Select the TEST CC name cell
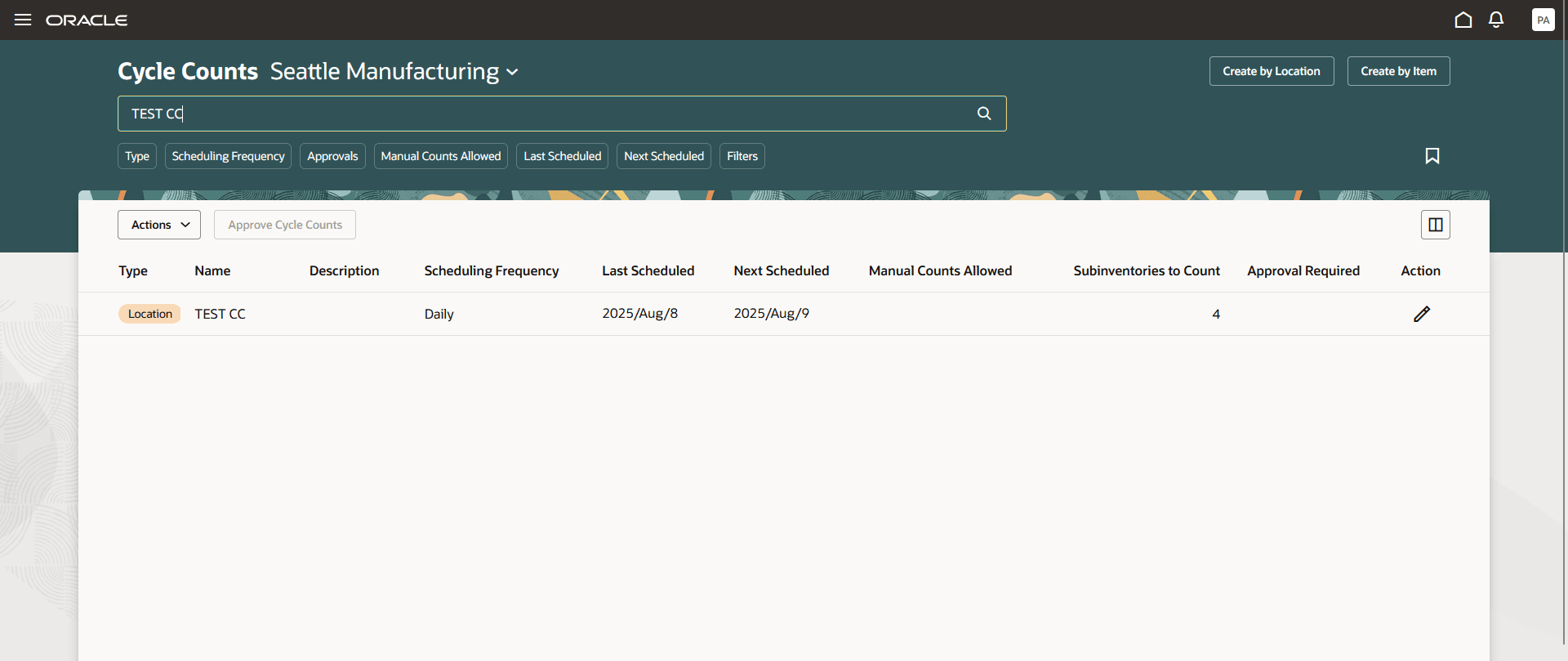This screenshot has width=1568, height=661. tap(220, 314)
